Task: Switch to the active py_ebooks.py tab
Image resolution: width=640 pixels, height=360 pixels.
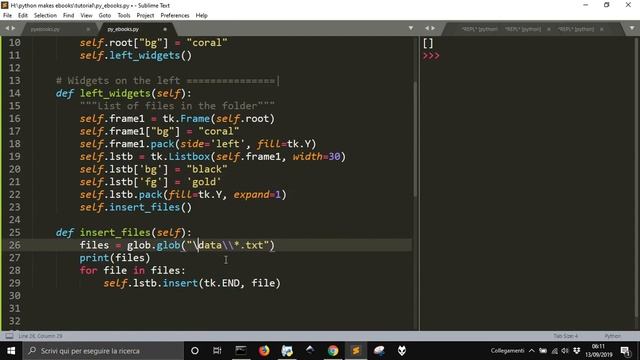Action: click(x=123, y=29)
